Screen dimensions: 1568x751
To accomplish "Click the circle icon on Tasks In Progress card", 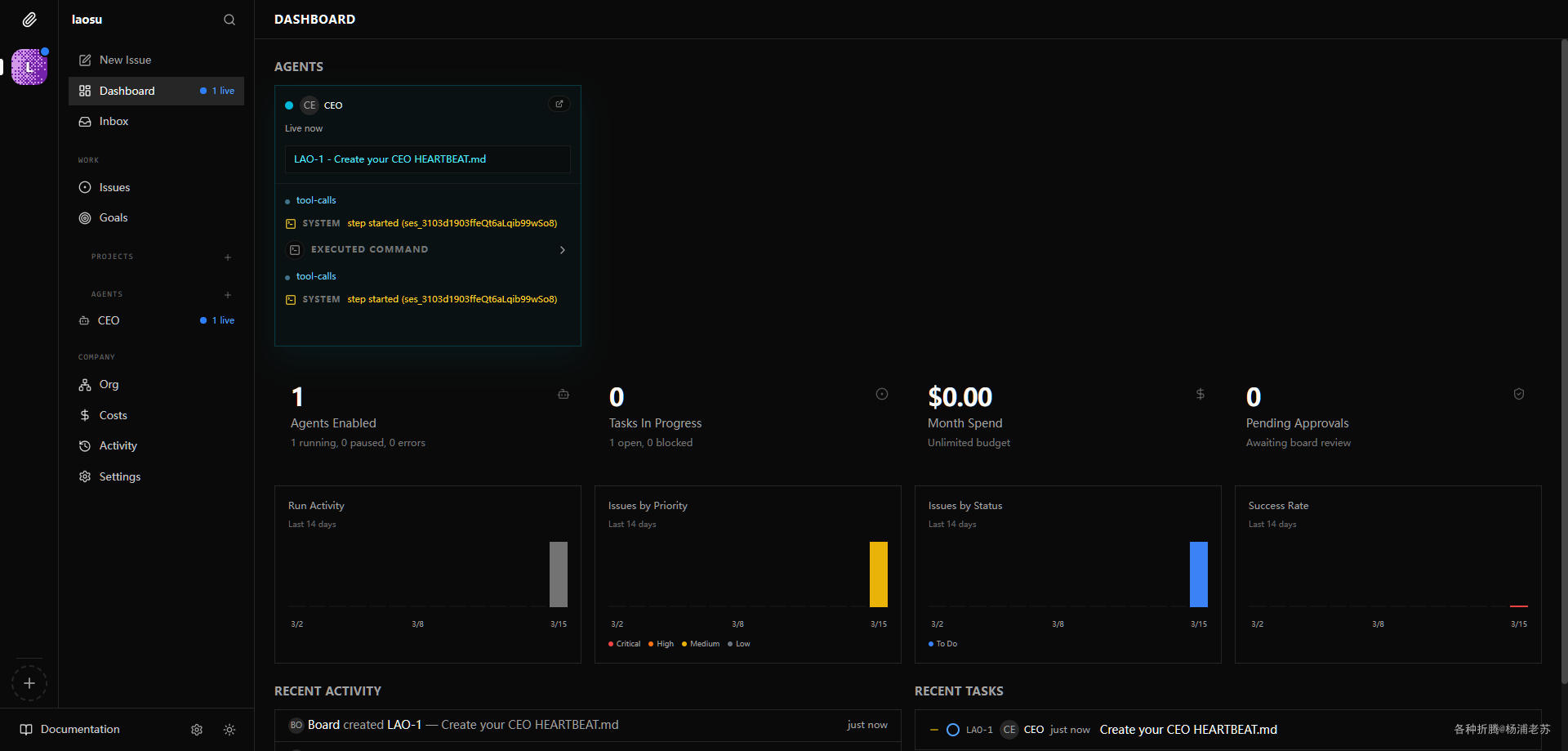I will 882,394.
